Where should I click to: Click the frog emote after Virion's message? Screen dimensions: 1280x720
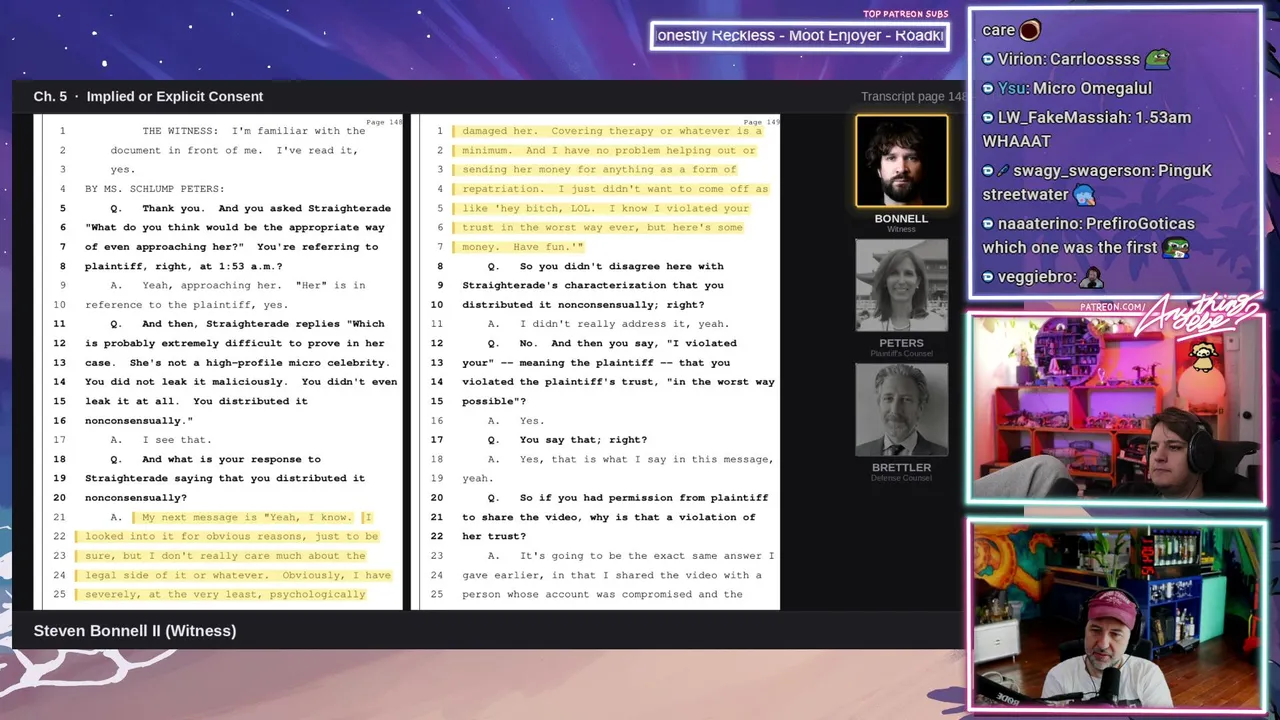(x=1157, y=59)
